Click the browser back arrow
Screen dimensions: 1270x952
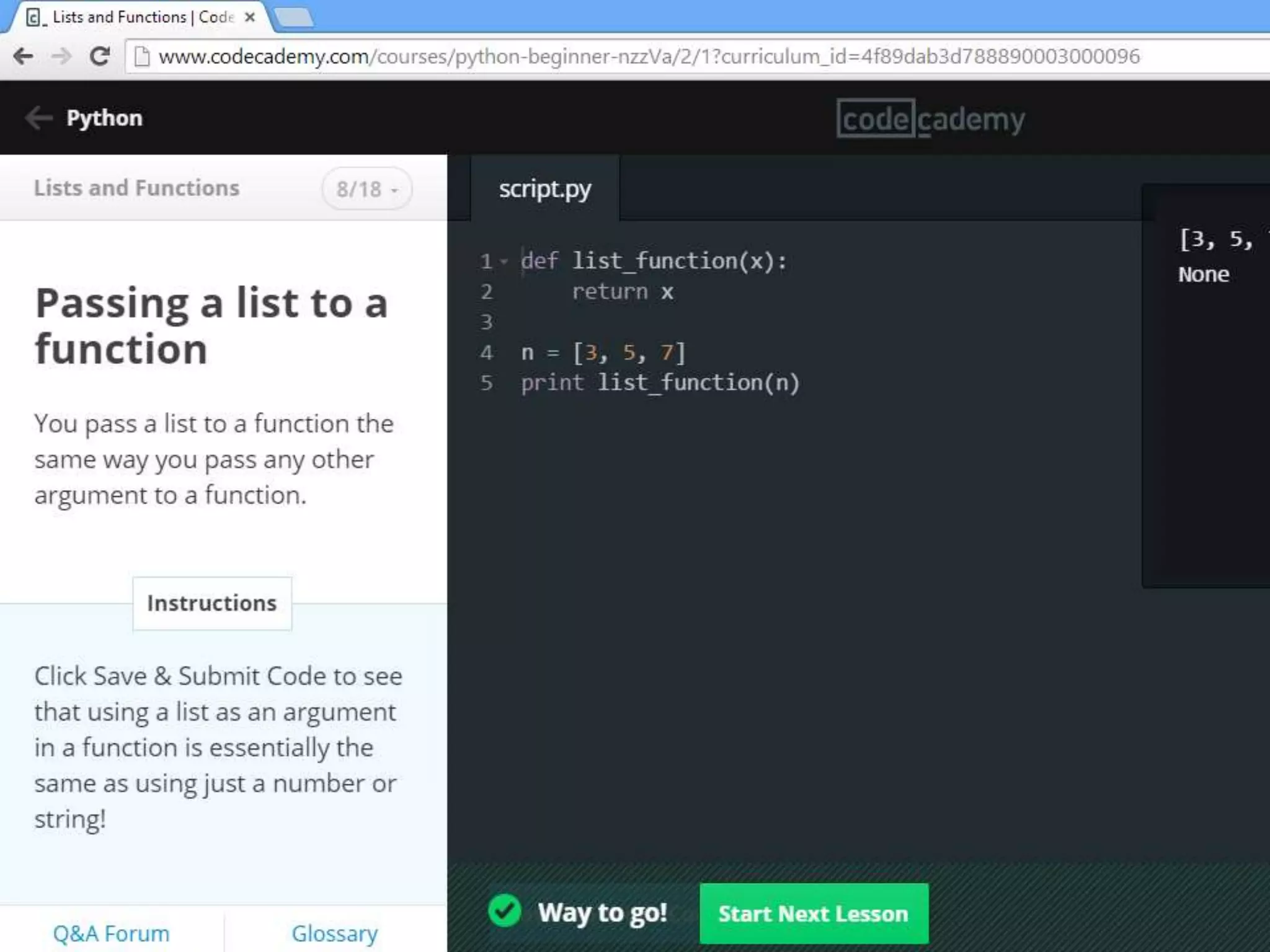tap(23, 56)
